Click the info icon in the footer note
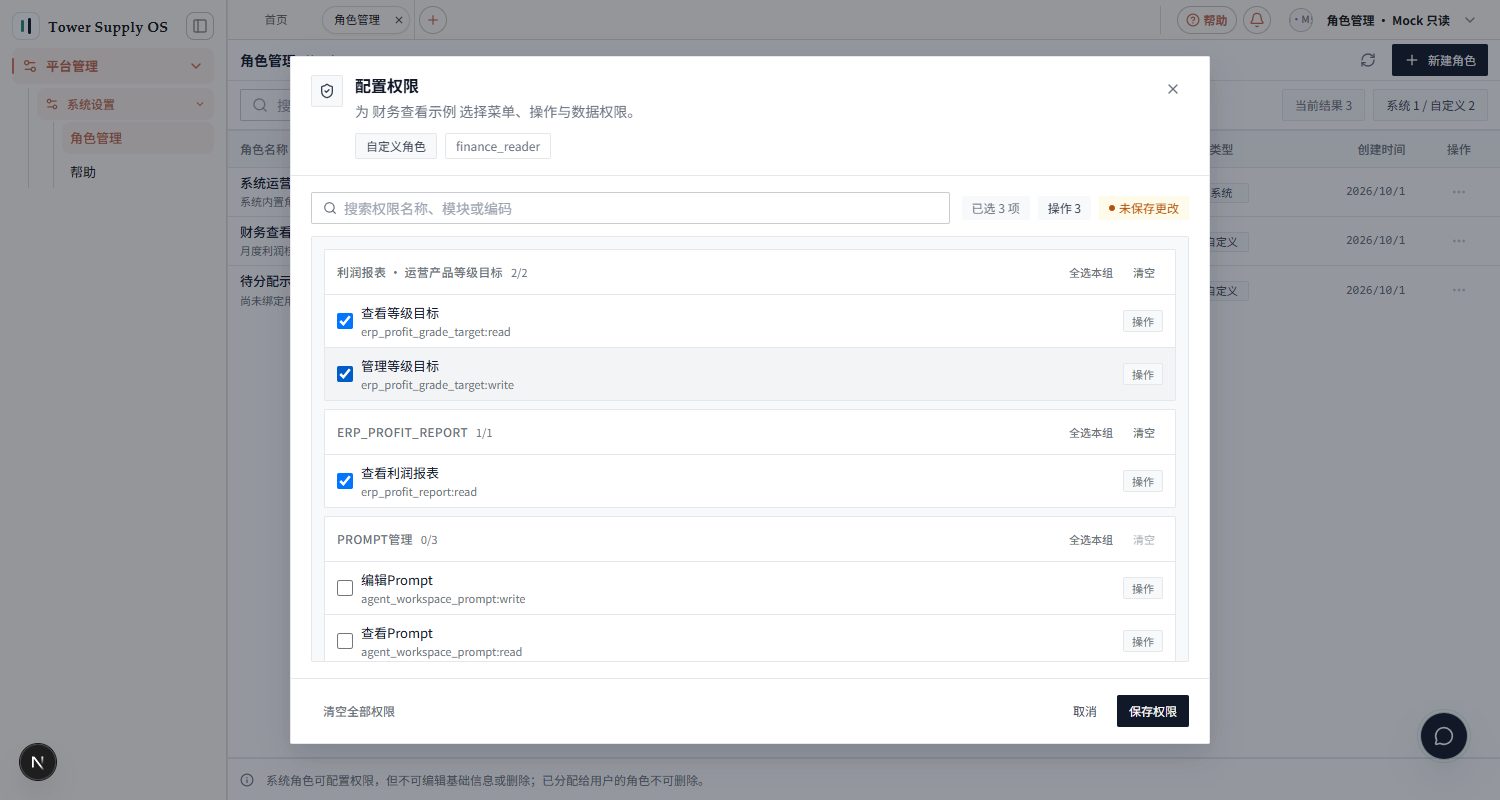The width and height of the screenshot is (1500, 800). pyautogui.click(x=247, y=780)
